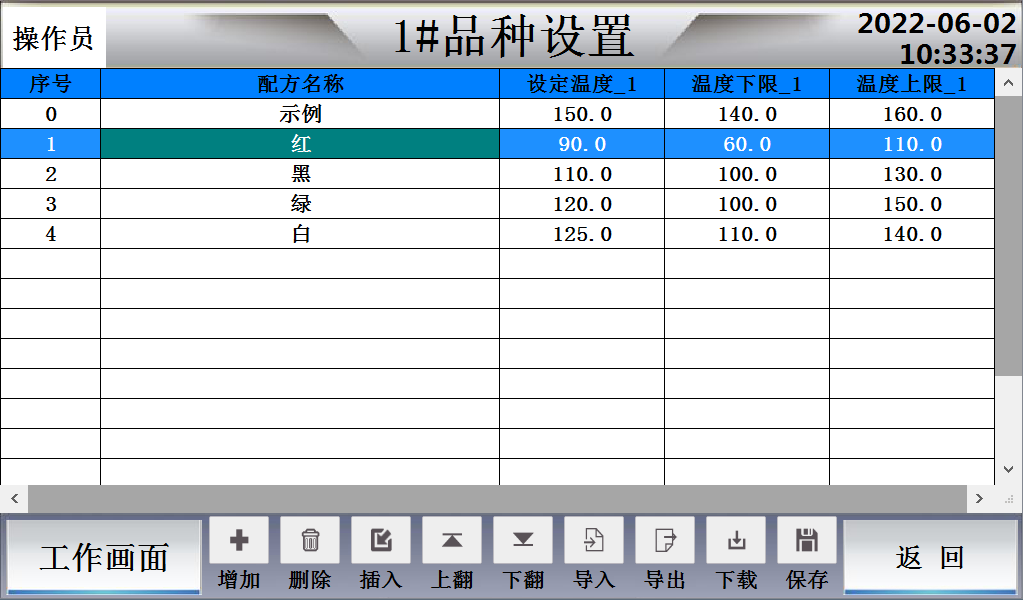Click the 上翻 (page up) icon

pyautogui.click(x=451, y=541)
